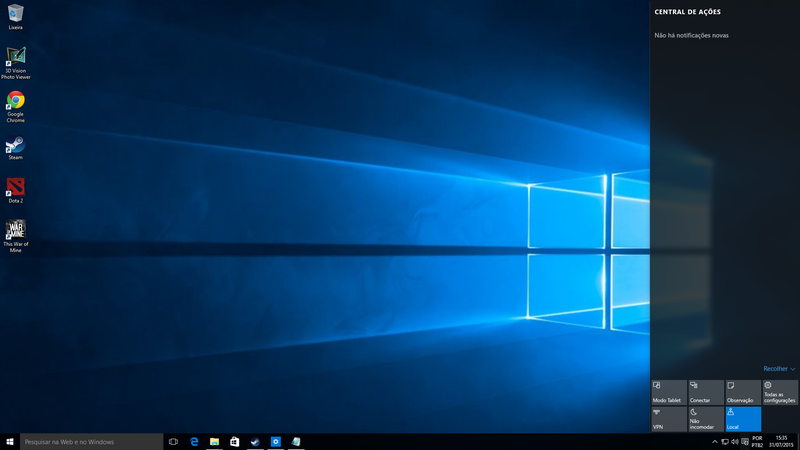Turn off the Local location tile

click(x=743, y=419)
